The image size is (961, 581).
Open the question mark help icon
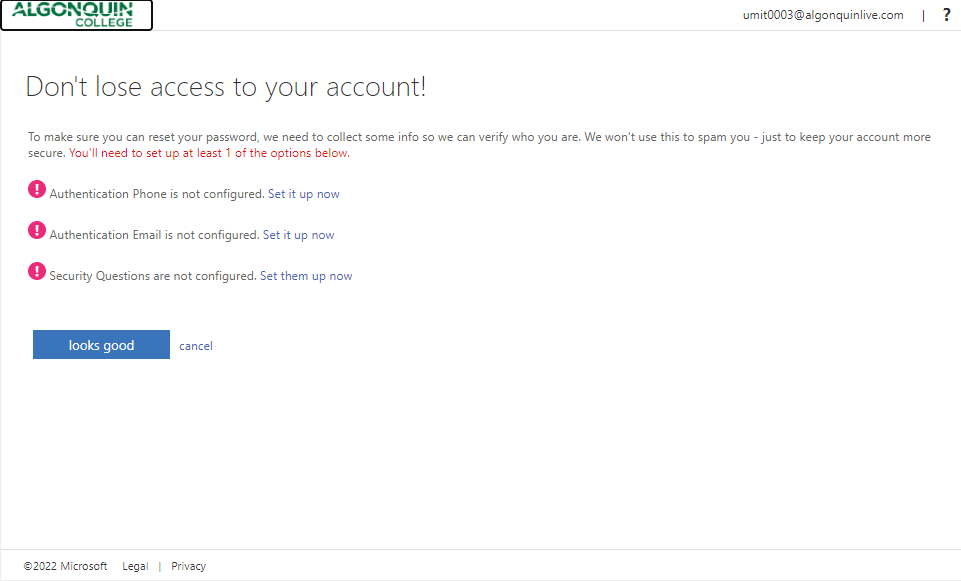coord(946,15)
